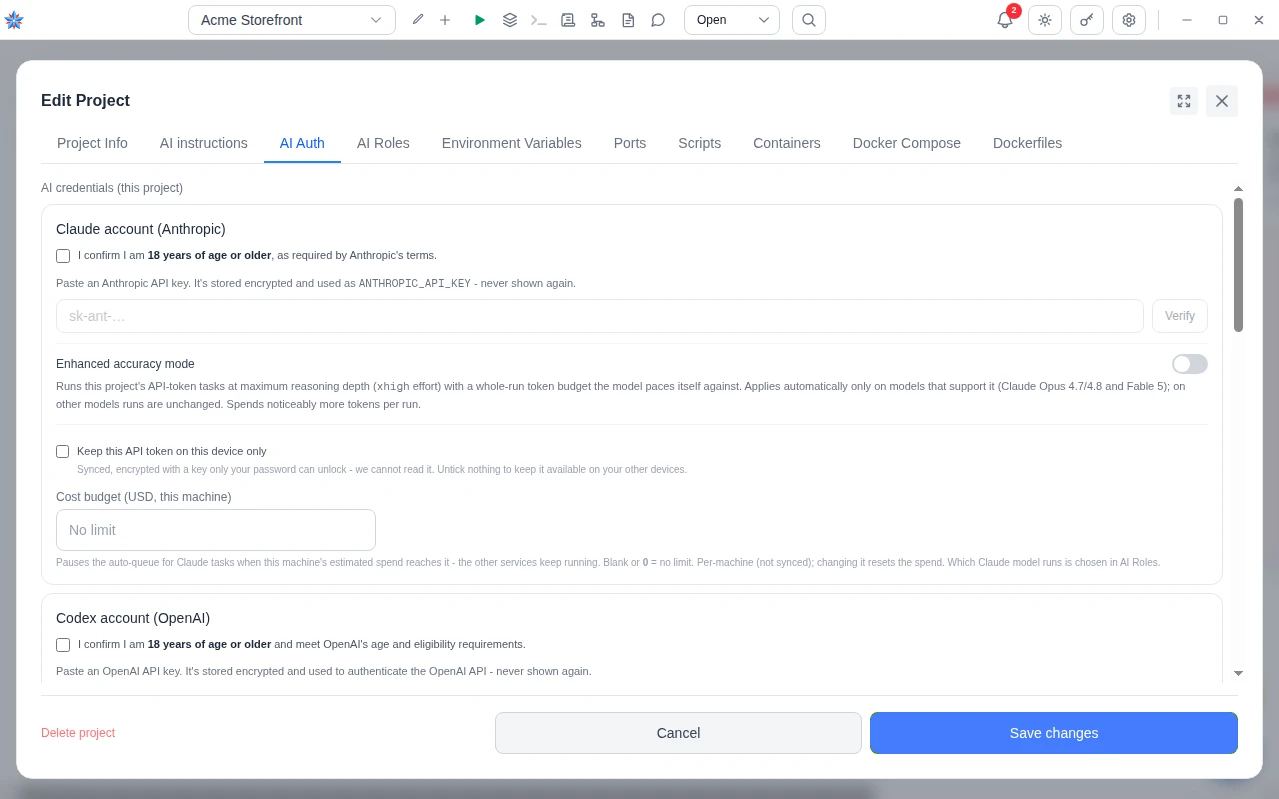Open the stacked layers icon
This screenshot has width=1279, height=799.
(x=510, y=20)
